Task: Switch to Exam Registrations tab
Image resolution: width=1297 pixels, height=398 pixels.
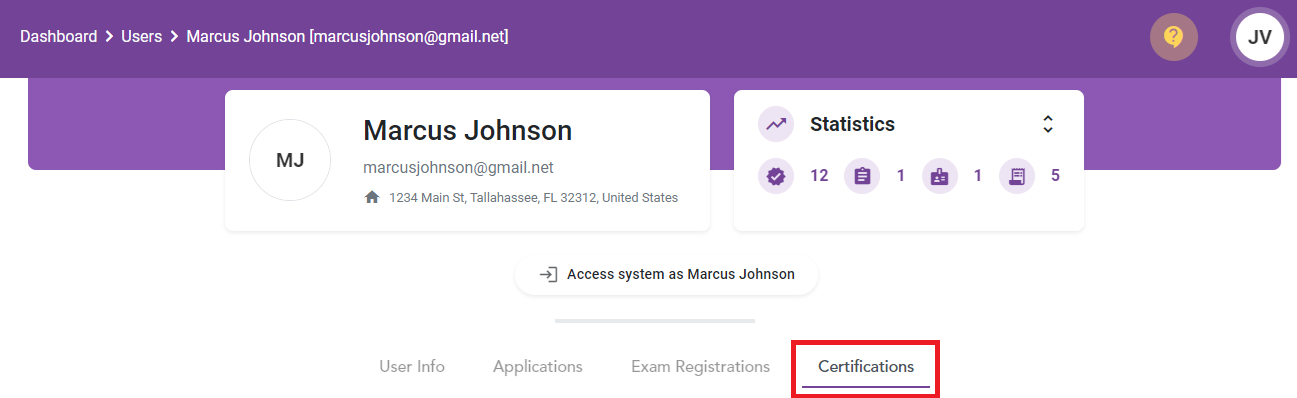Action: click(x=701, y=366)
